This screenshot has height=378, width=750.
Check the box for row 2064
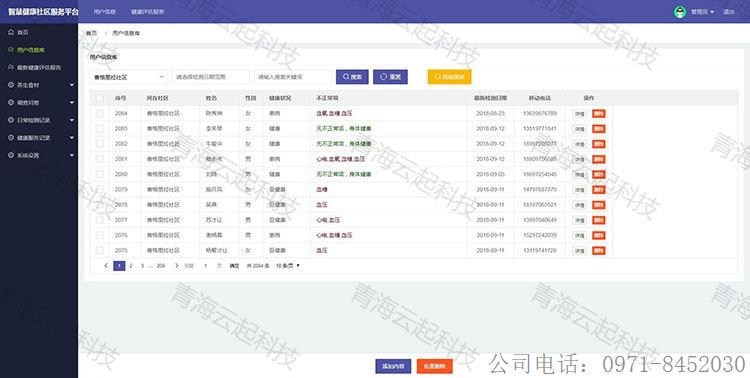99,113
